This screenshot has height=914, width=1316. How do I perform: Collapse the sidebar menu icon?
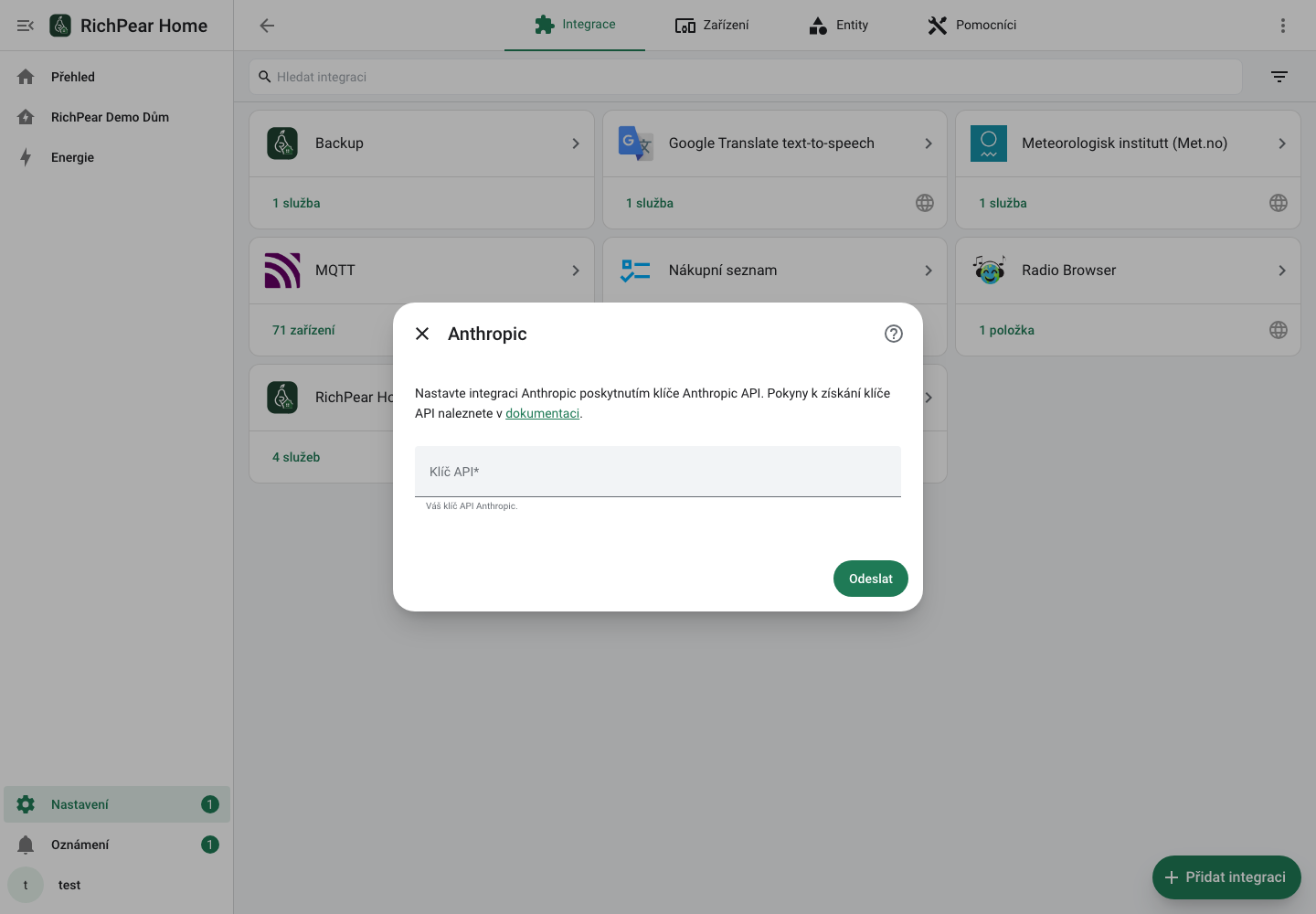tap(26, 26)
